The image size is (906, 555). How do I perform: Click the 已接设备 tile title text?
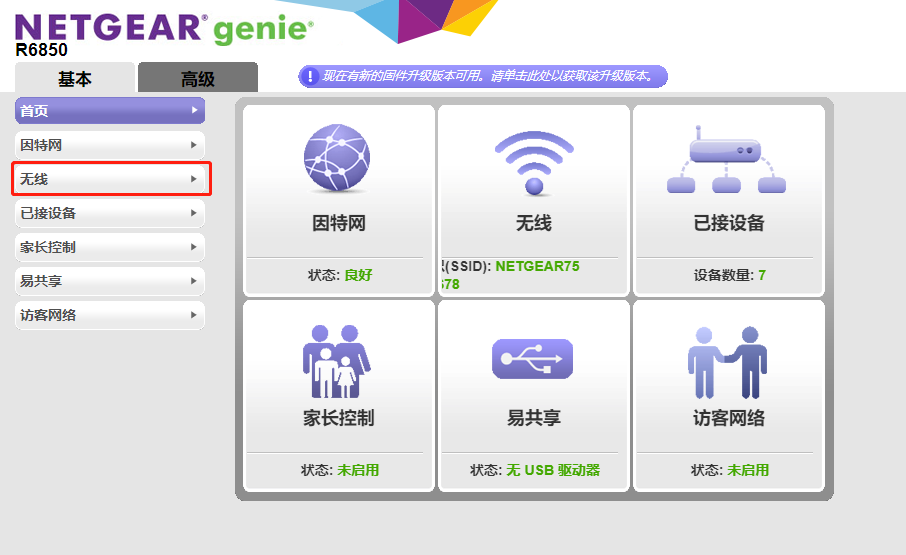(729, 223)
